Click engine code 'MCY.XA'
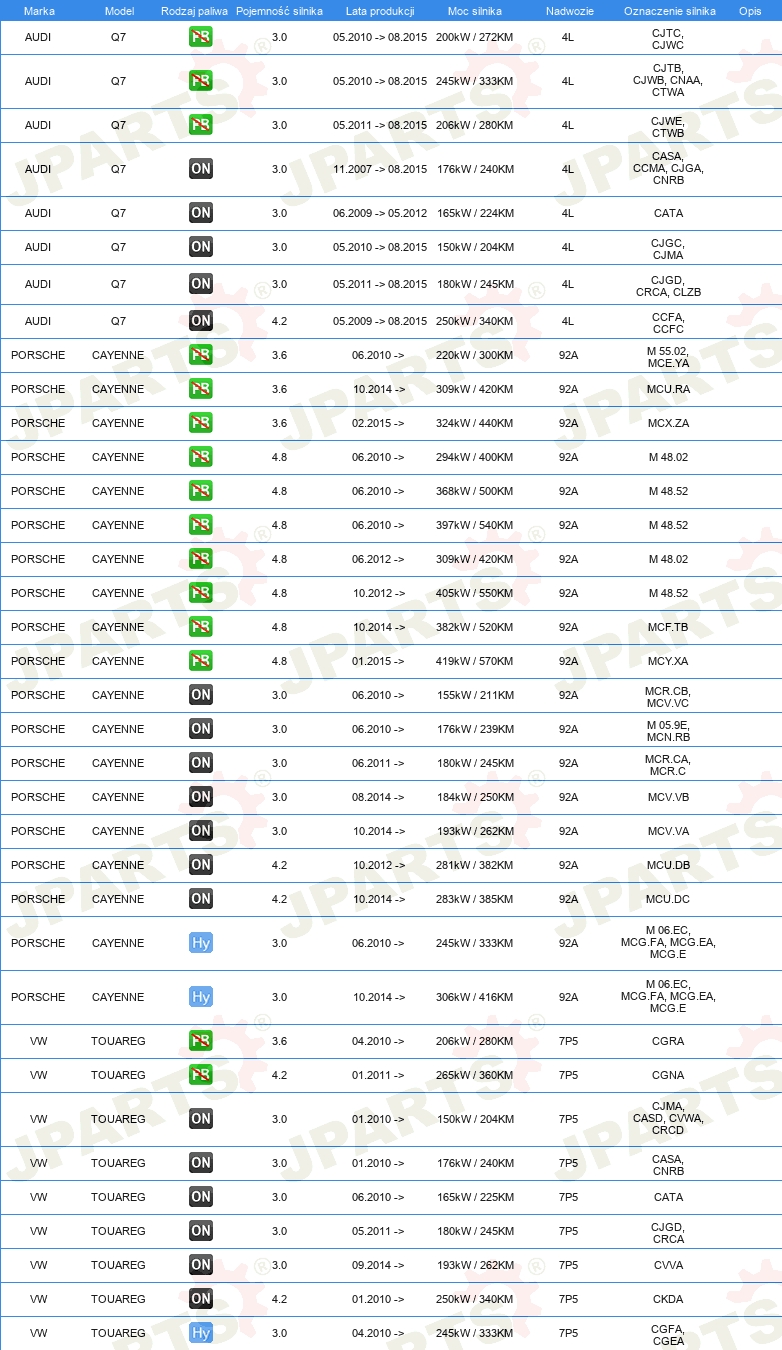This screenshot has width=782, height=1350. point(668,661)
